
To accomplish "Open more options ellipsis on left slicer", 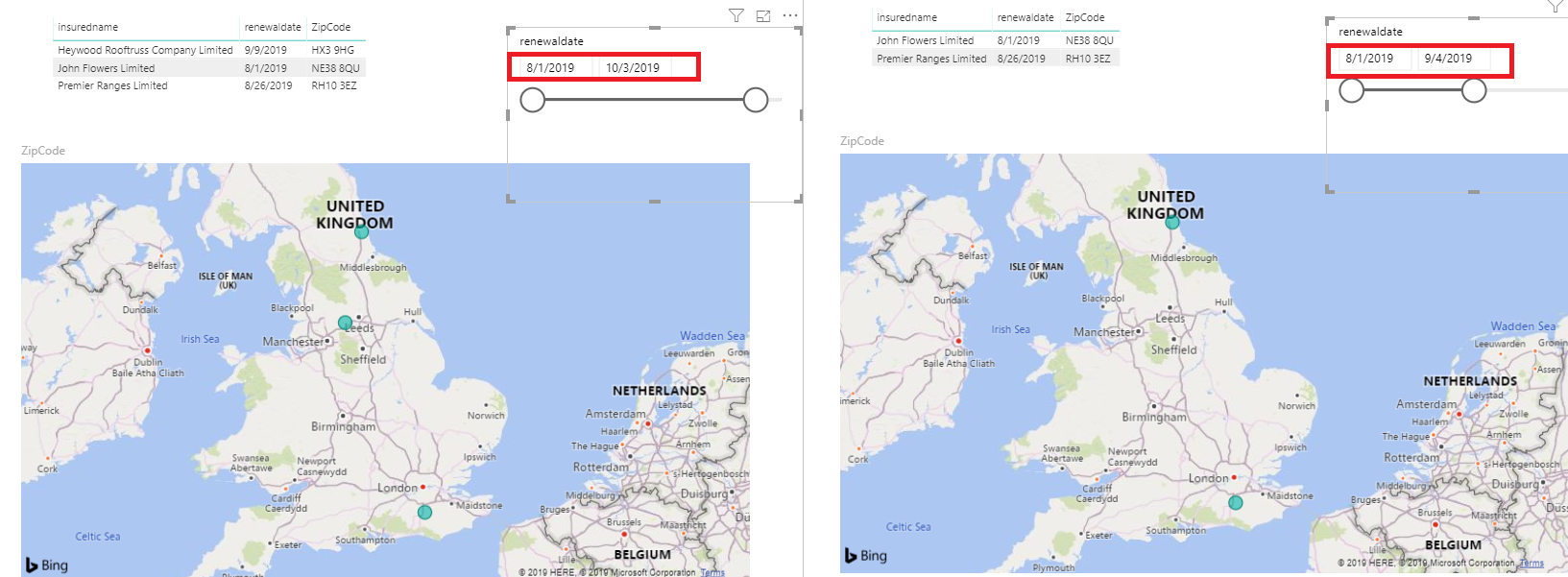I will pyautogui.click(x=789, y=15).
